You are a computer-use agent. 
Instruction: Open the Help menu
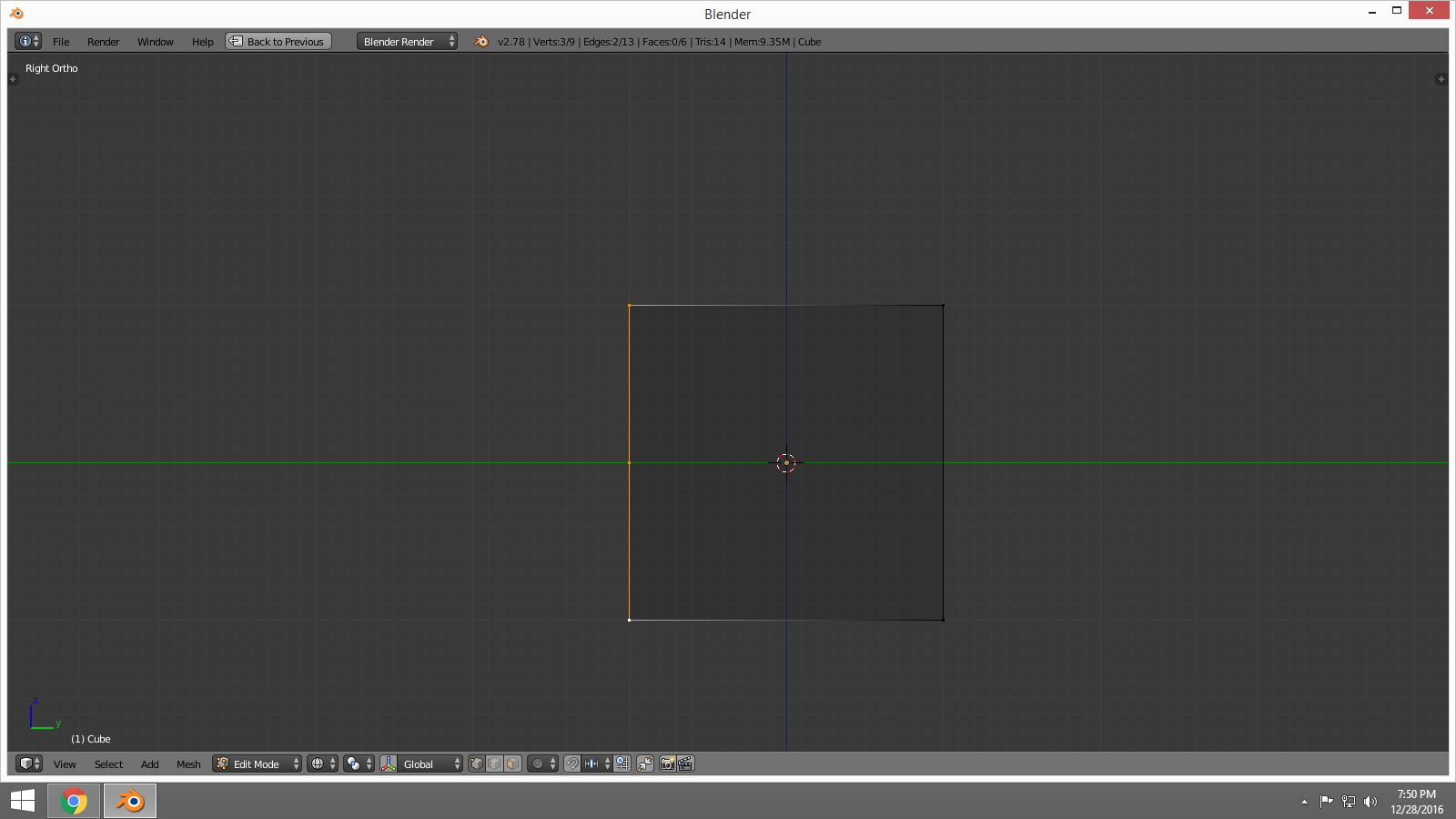pos(202,42)
